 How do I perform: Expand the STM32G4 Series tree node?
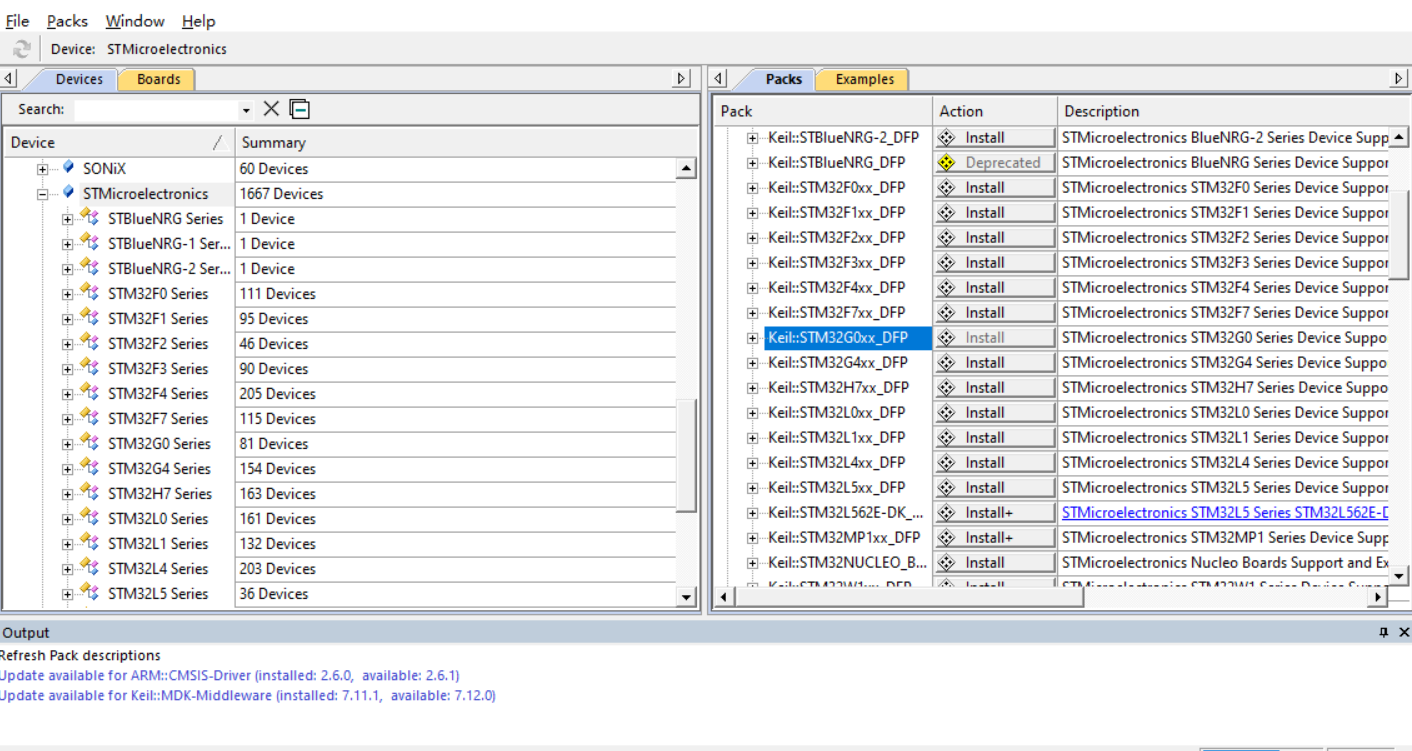67,469
